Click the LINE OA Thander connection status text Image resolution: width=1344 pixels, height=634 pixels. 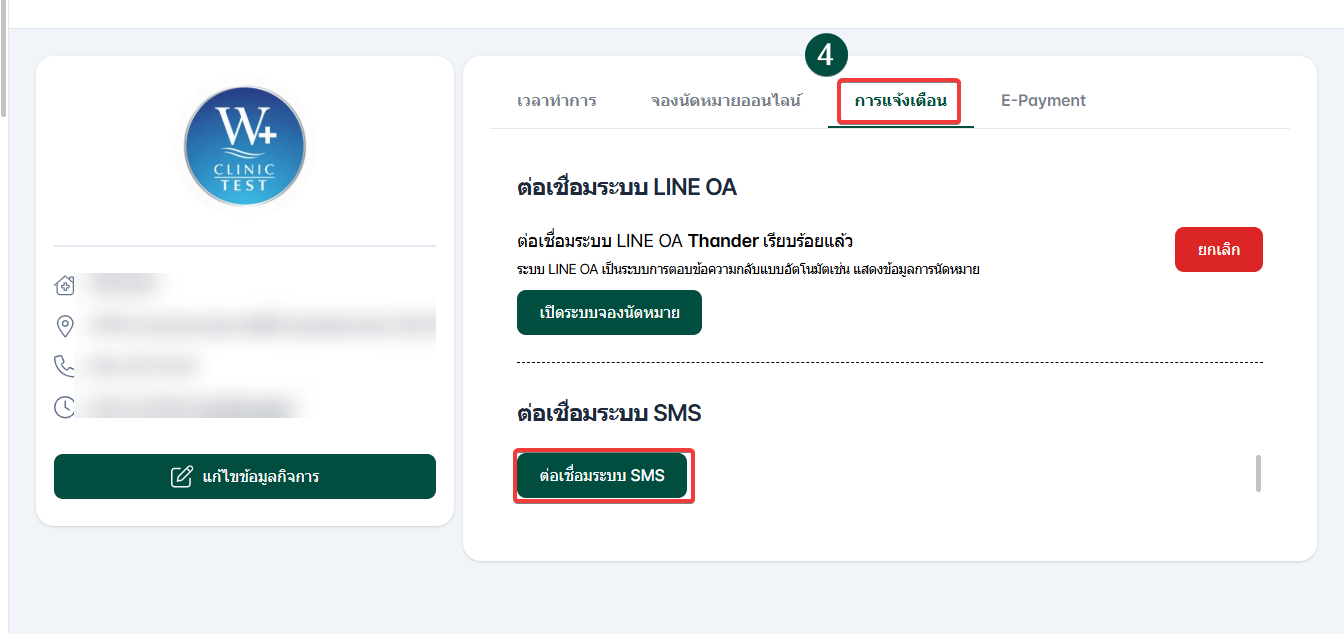pos(684,241)
